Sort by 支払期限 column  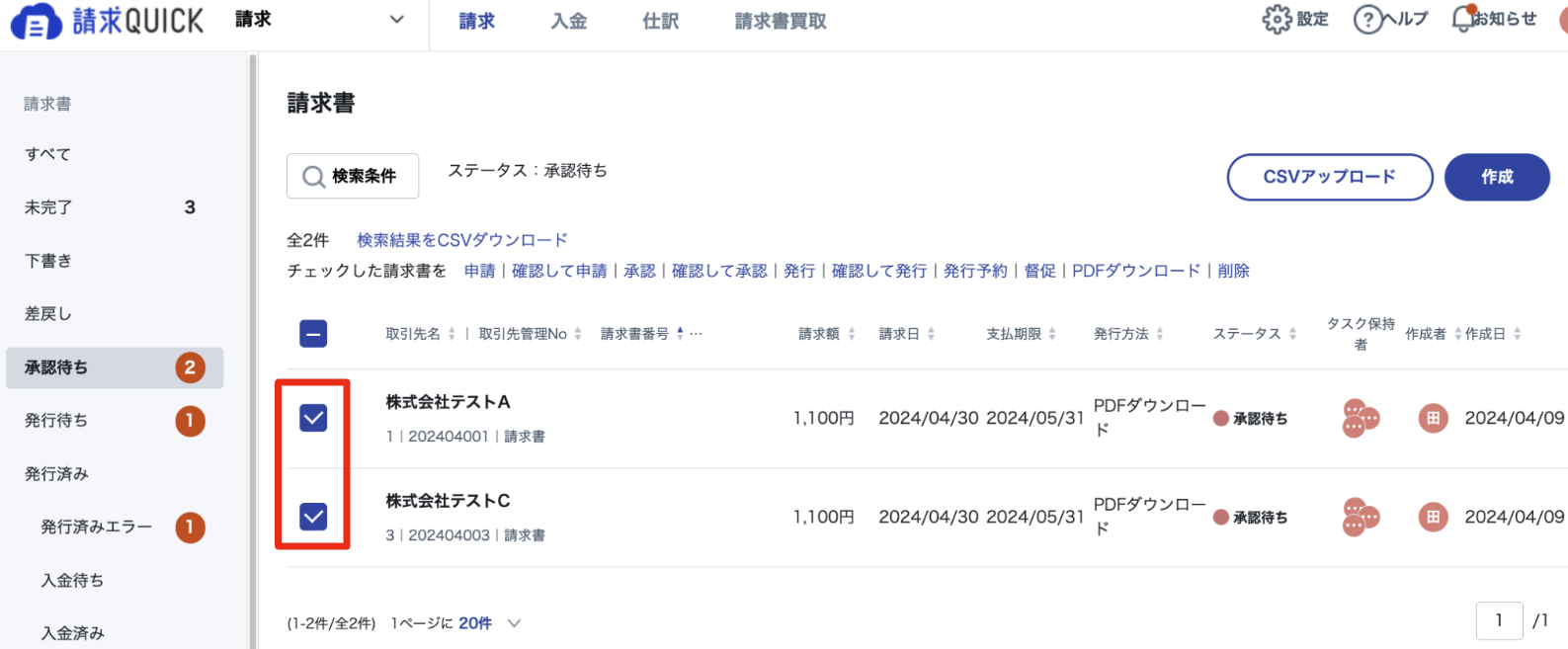(x=1052, y=334)
